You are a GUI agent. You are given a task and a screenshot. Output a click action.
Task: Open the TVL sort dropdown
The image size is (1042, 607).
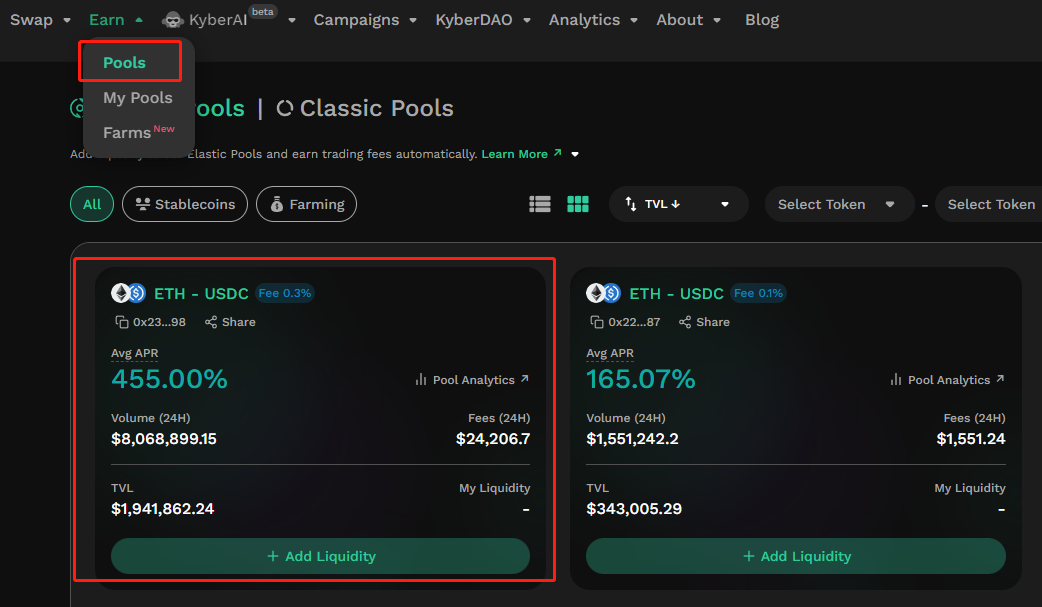tap(678, 204)
